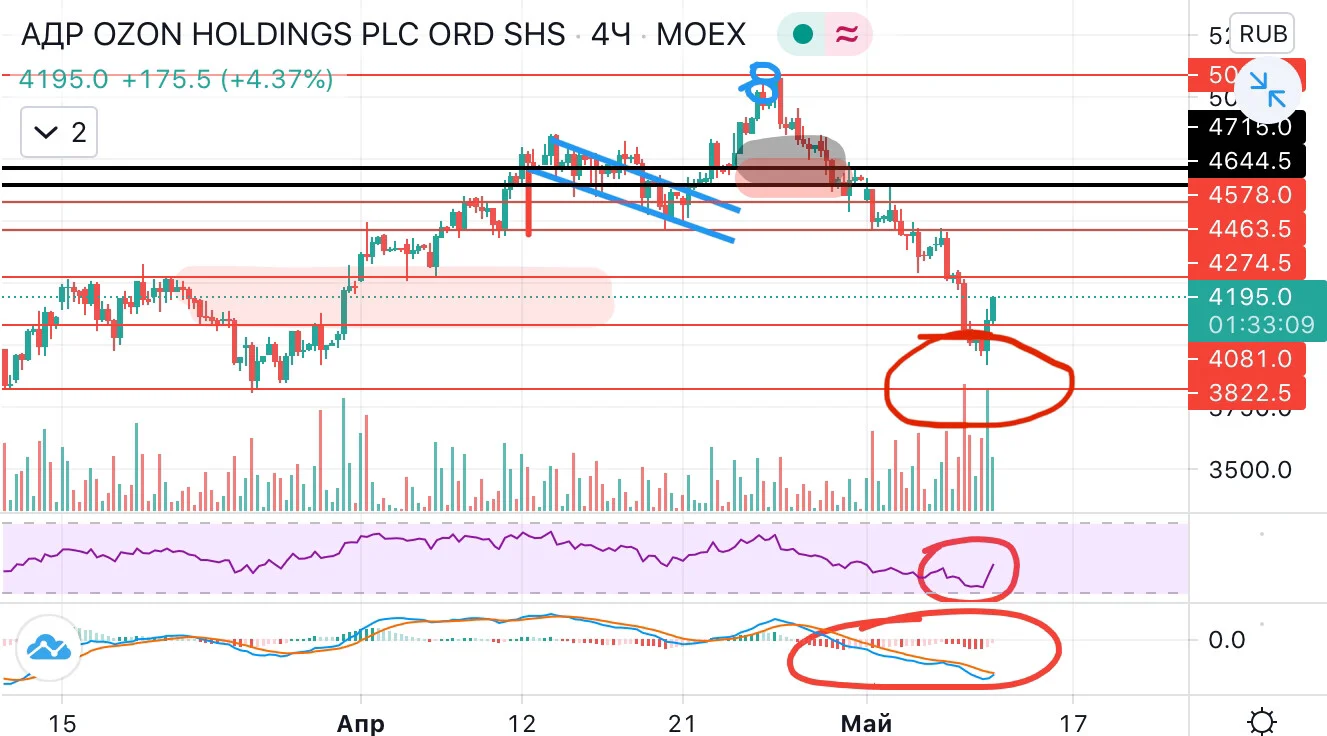
Task: Open symbol search from OZON HOLDINGS title
Action: [x=293, y=35]
